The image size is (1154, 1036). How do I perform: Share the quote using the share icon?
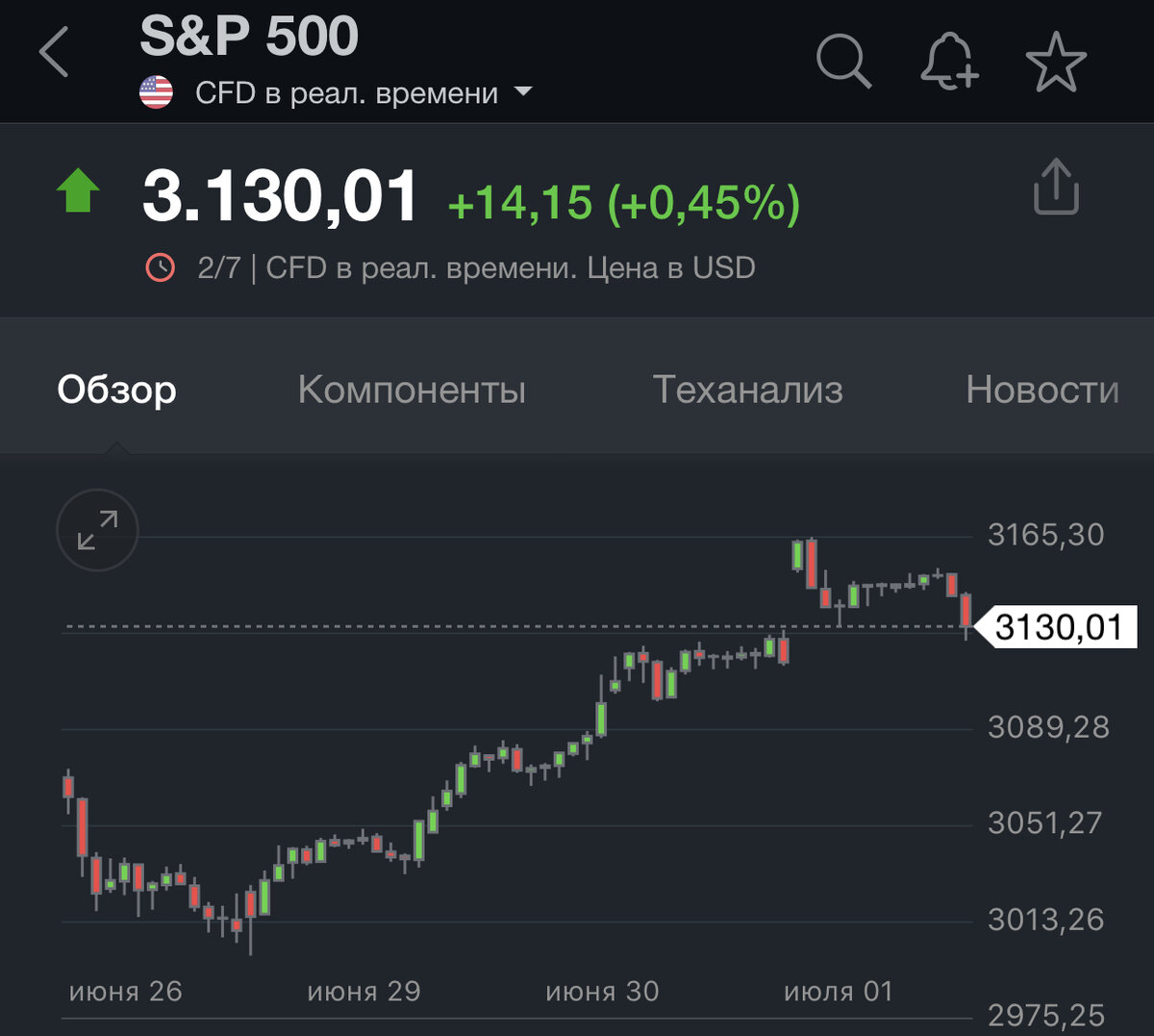coord(1056,187)
